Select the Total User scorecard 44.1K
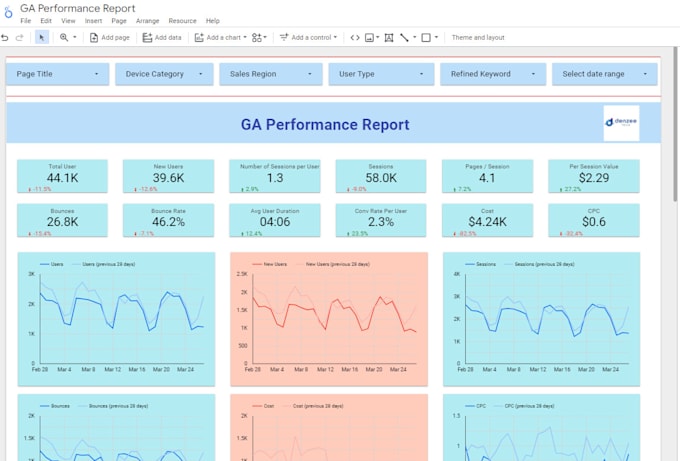Screen dimensions: 680x461 [62, 176]
